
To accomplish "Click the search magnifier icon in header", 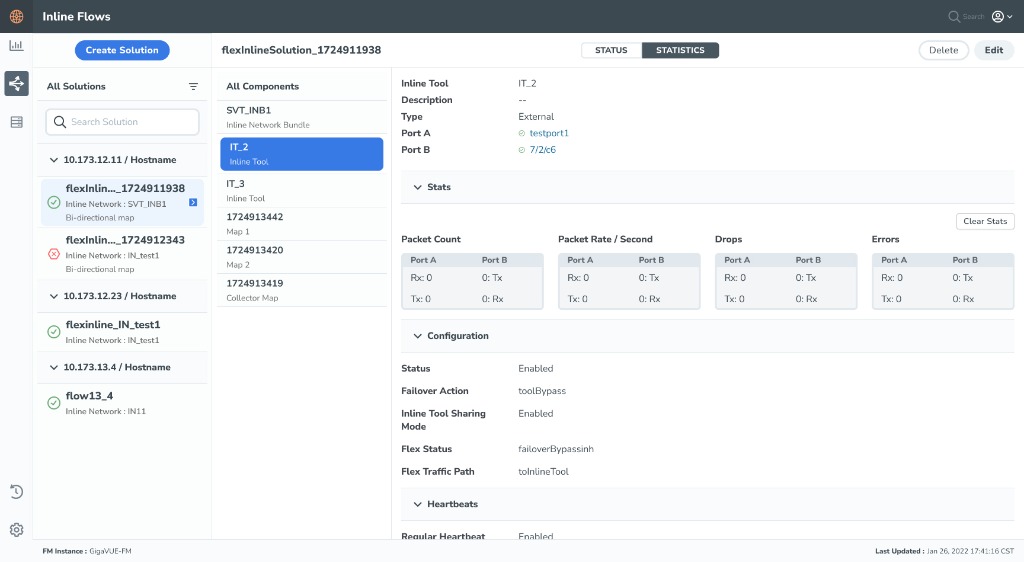I will pyautogui.click(x=954, y=16).
